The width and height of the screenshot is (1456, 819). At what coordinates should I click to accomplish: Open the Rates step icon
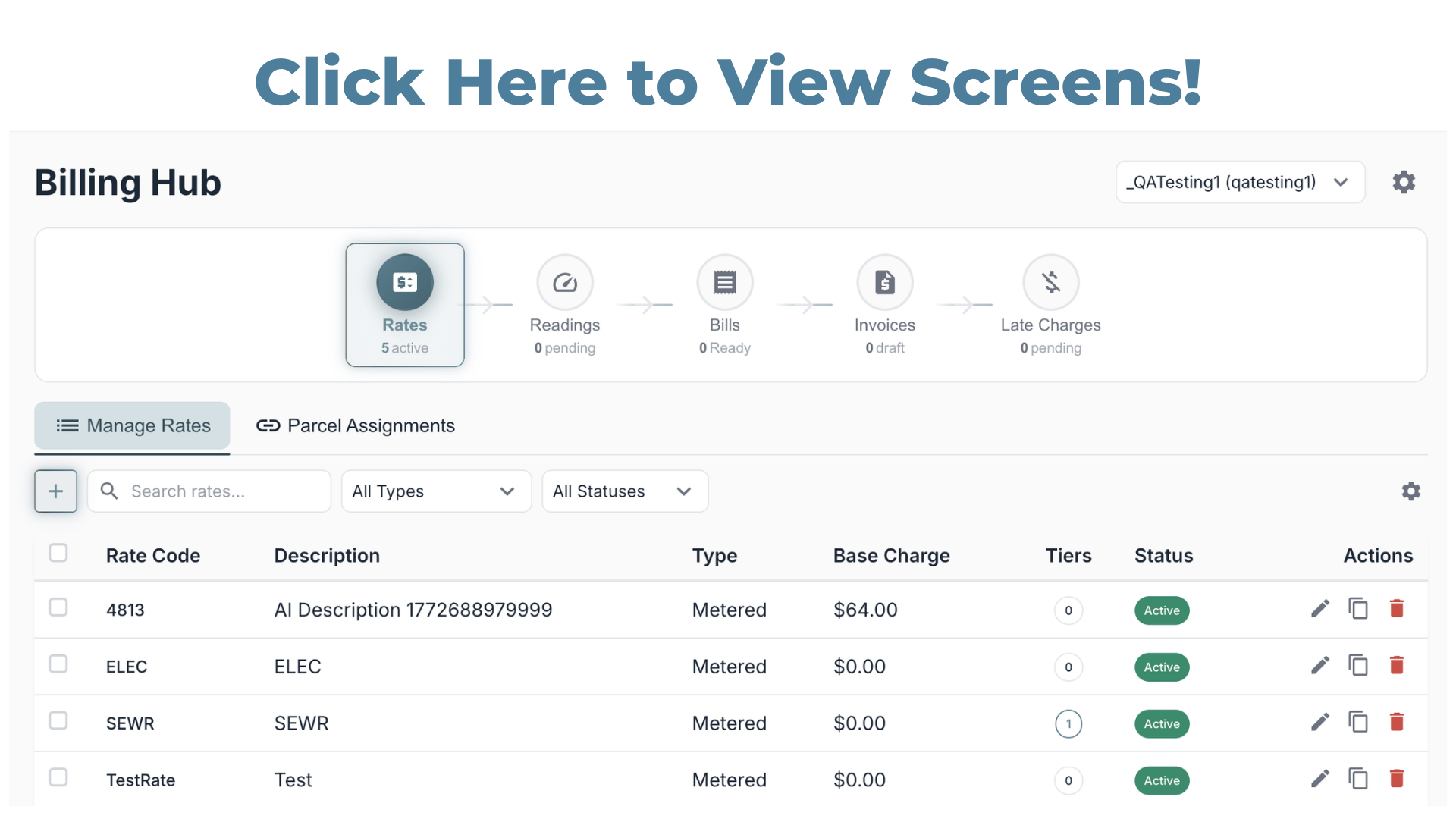pos(405,282)
